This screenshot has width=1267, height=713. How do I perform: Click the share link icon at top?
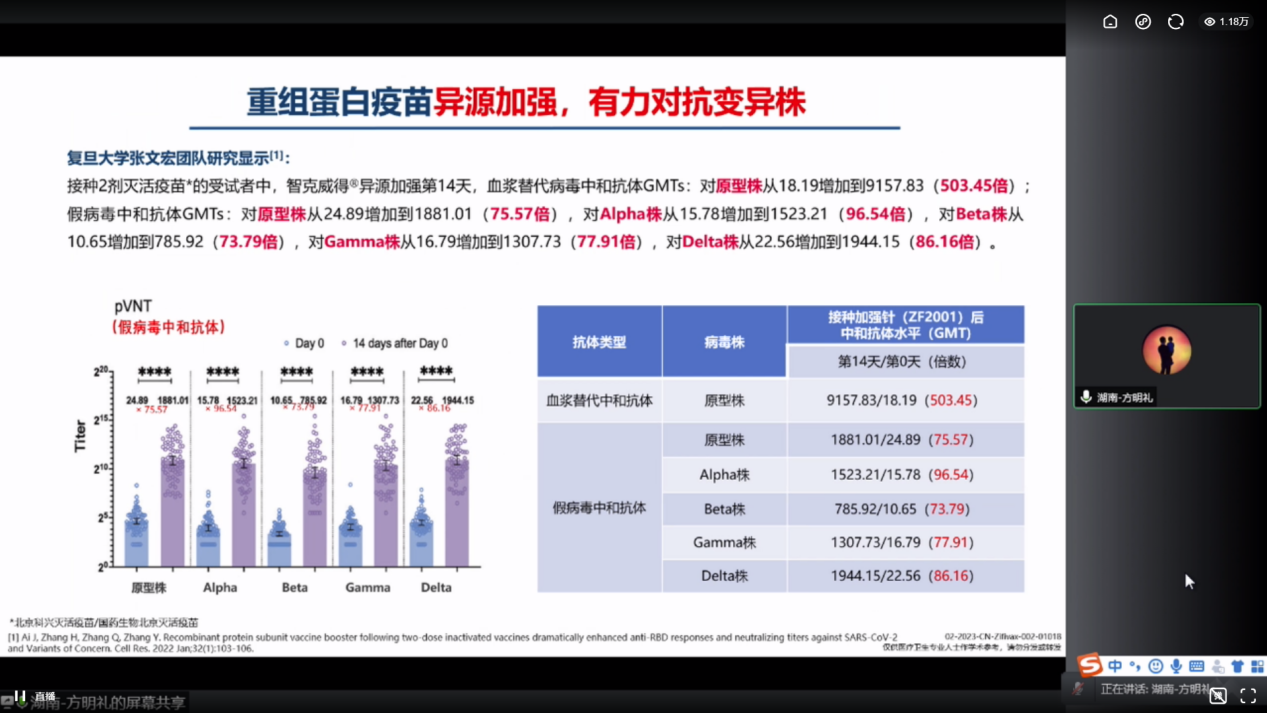pyautogui.click(x=1143, y=21)
